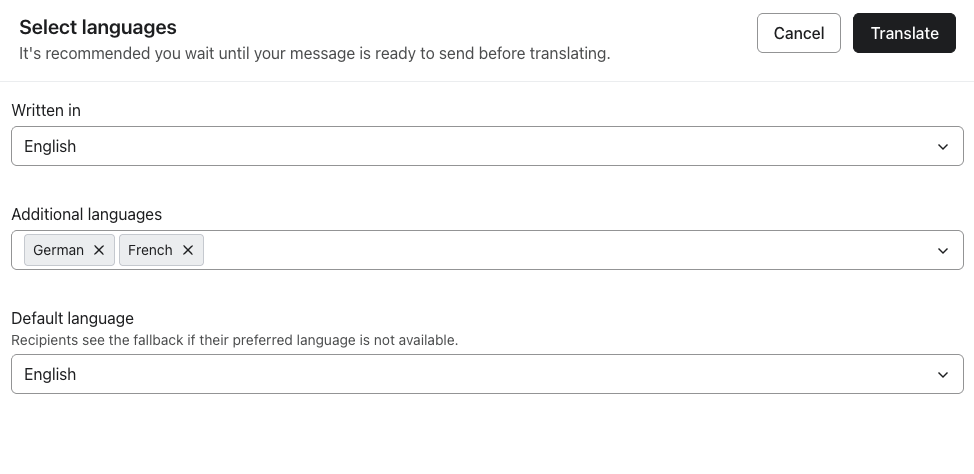The image size is (974, 474).
Task: Click the Default language chevron arrow
Action: 942,375
